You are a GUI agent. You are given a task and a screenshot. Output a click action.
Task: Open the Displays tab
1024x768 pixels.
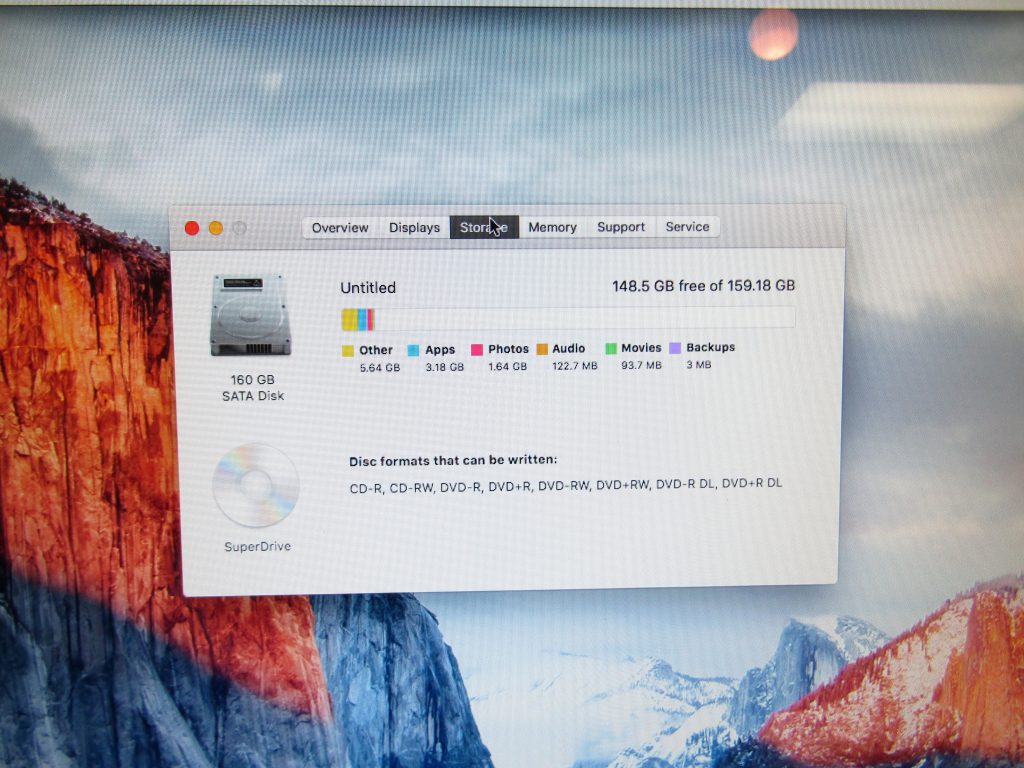(x=414, y=227)
